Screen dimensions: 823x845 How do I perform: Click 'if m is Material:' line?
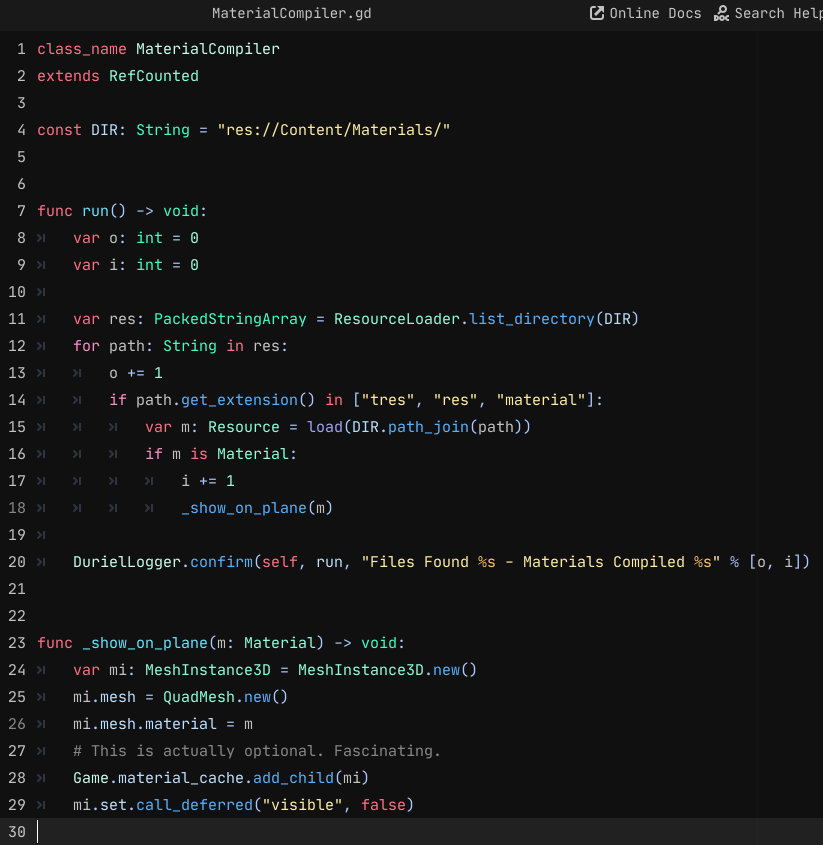(221, 454)
